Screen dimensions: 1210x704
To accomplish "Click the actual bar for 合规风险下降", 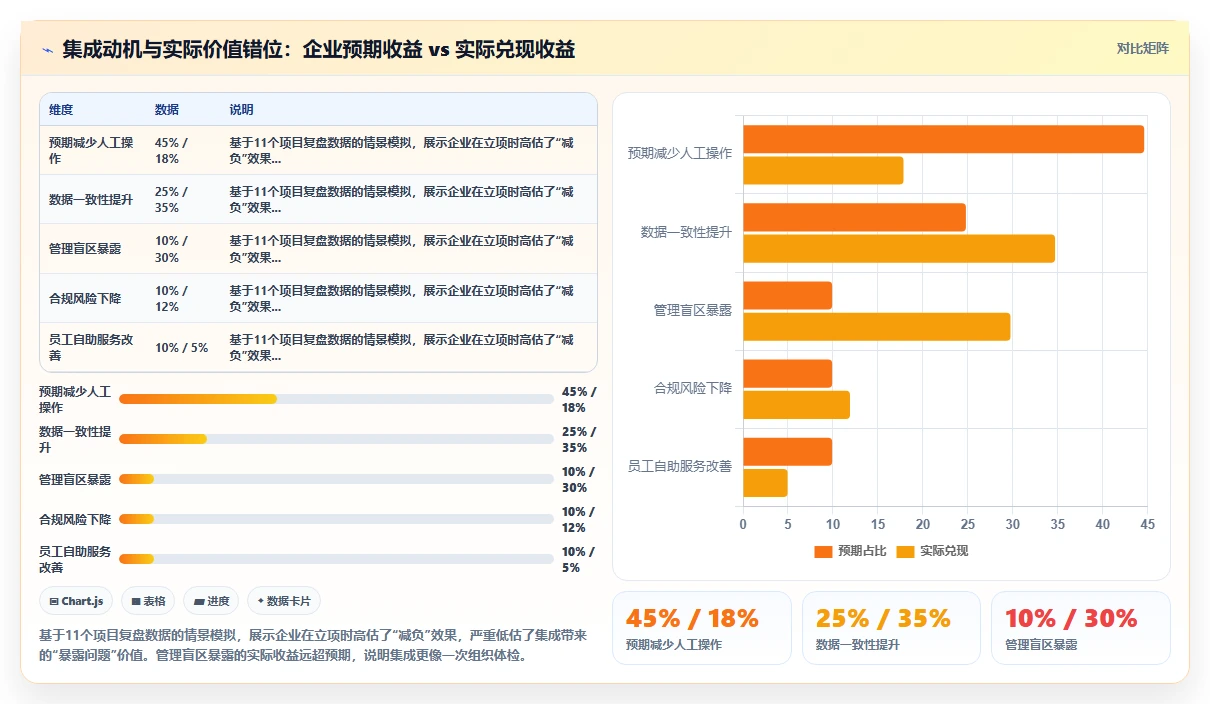I will coord(796,404).
